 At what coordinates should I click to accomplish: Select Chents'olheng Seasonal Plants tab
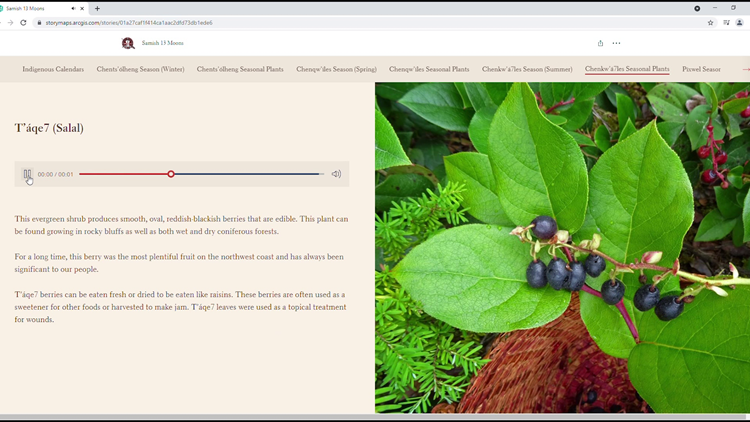(240, 69)
